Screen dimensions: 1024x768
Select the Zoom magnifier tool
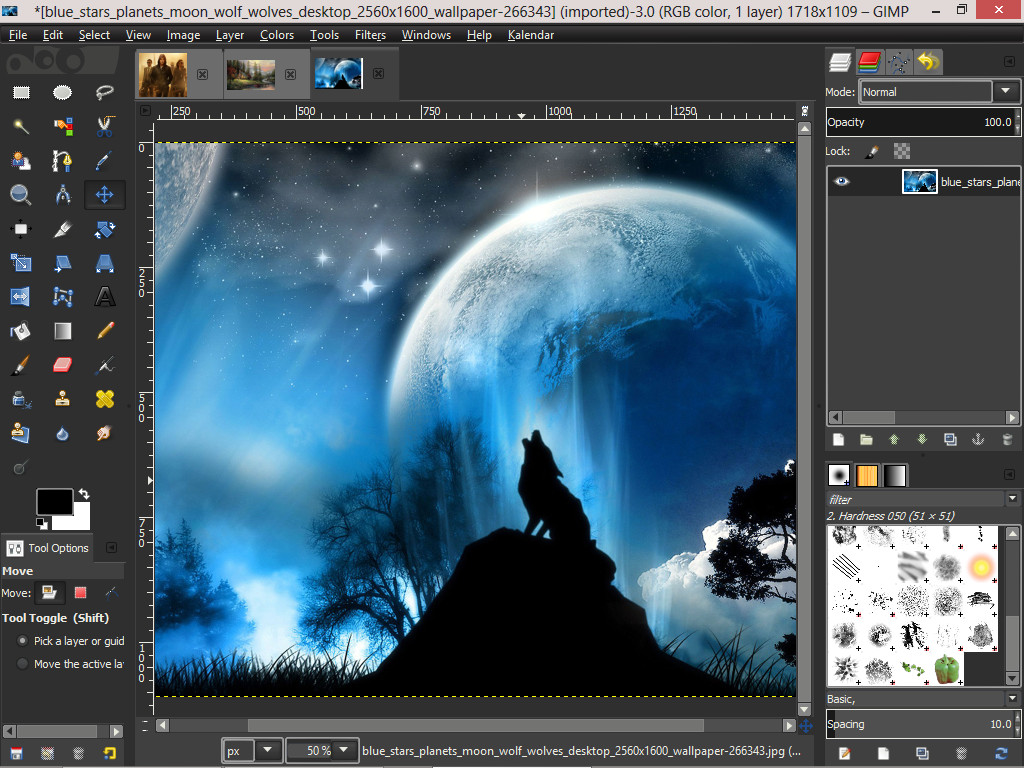[21, 195]
